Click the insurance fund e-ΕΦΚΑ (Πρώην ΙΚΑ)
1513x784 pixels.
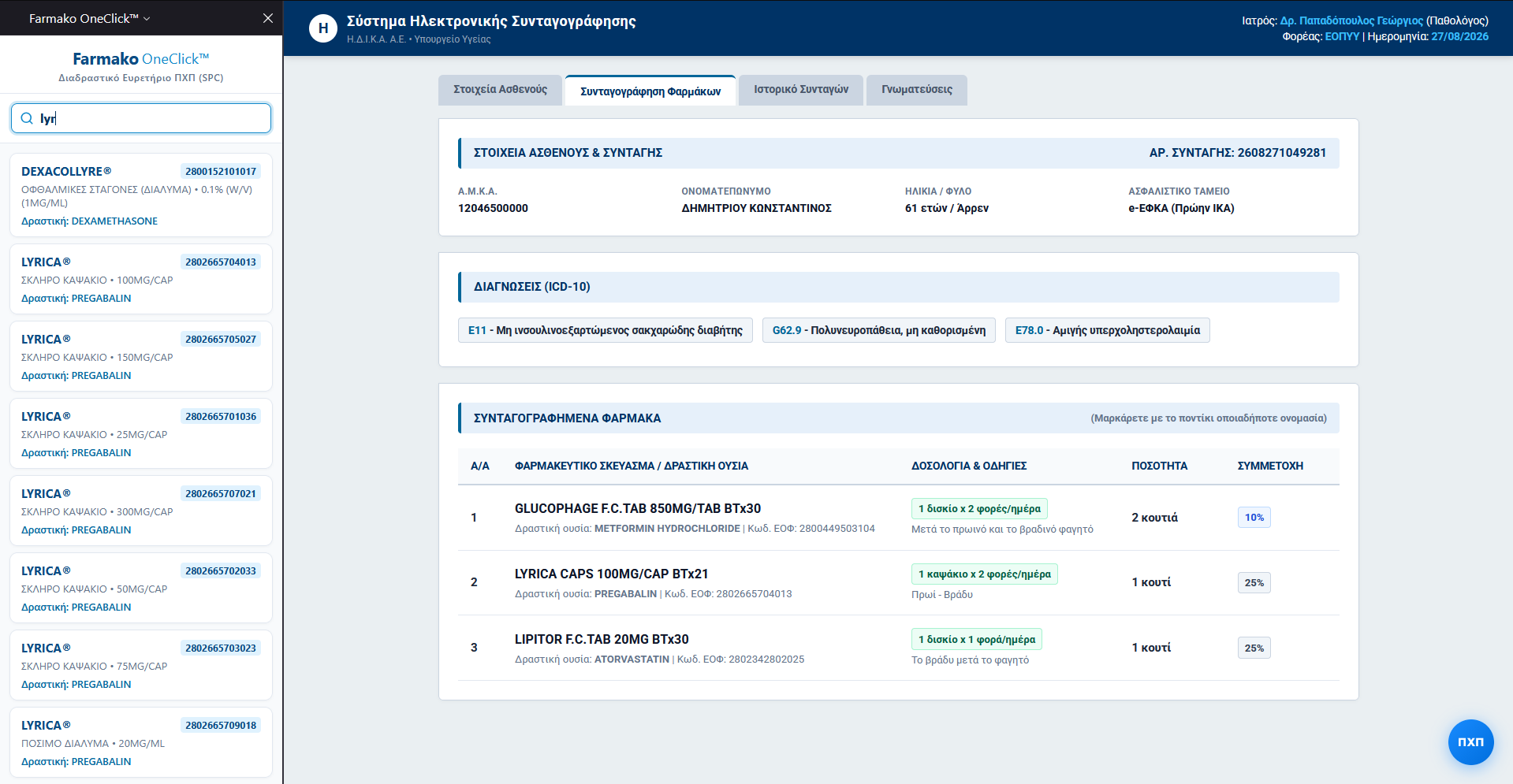[1182, 208]
